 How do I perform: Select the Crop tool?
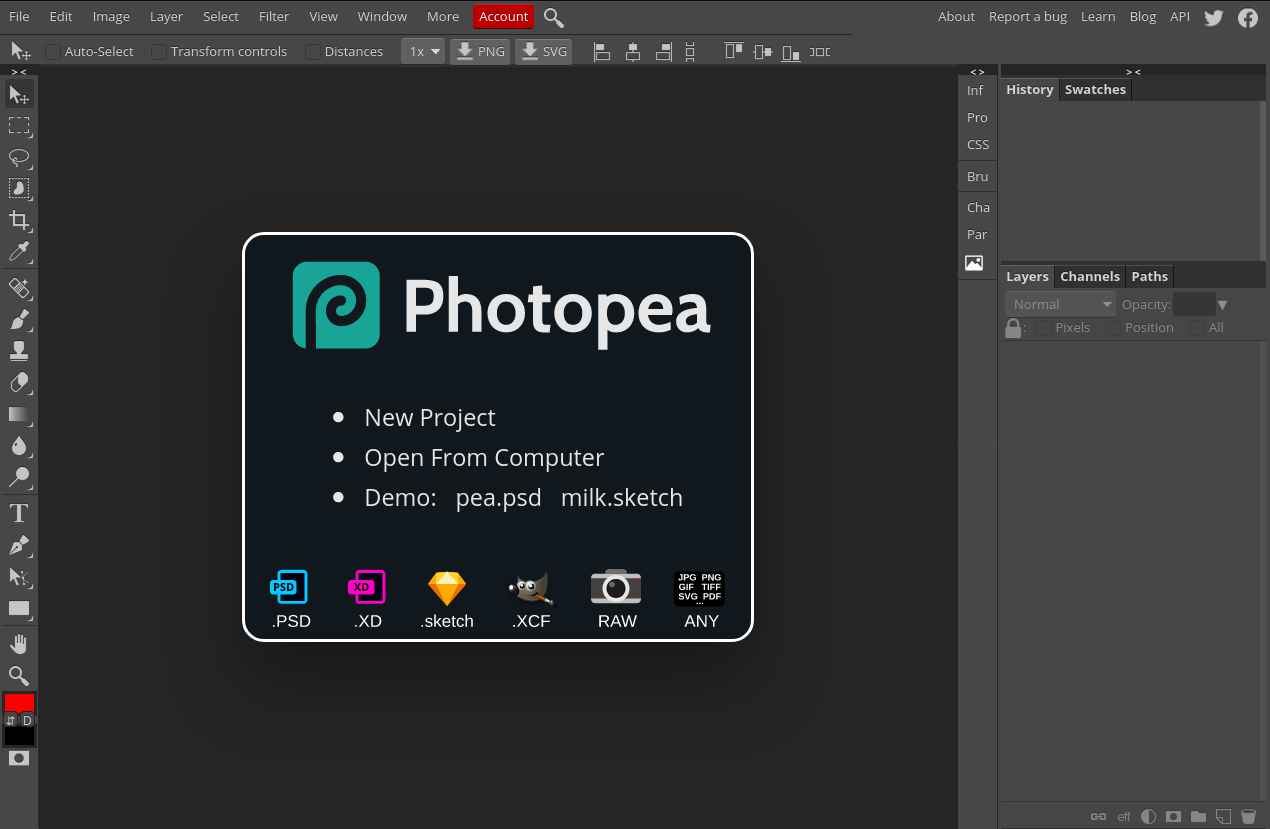tap(19, 220)
